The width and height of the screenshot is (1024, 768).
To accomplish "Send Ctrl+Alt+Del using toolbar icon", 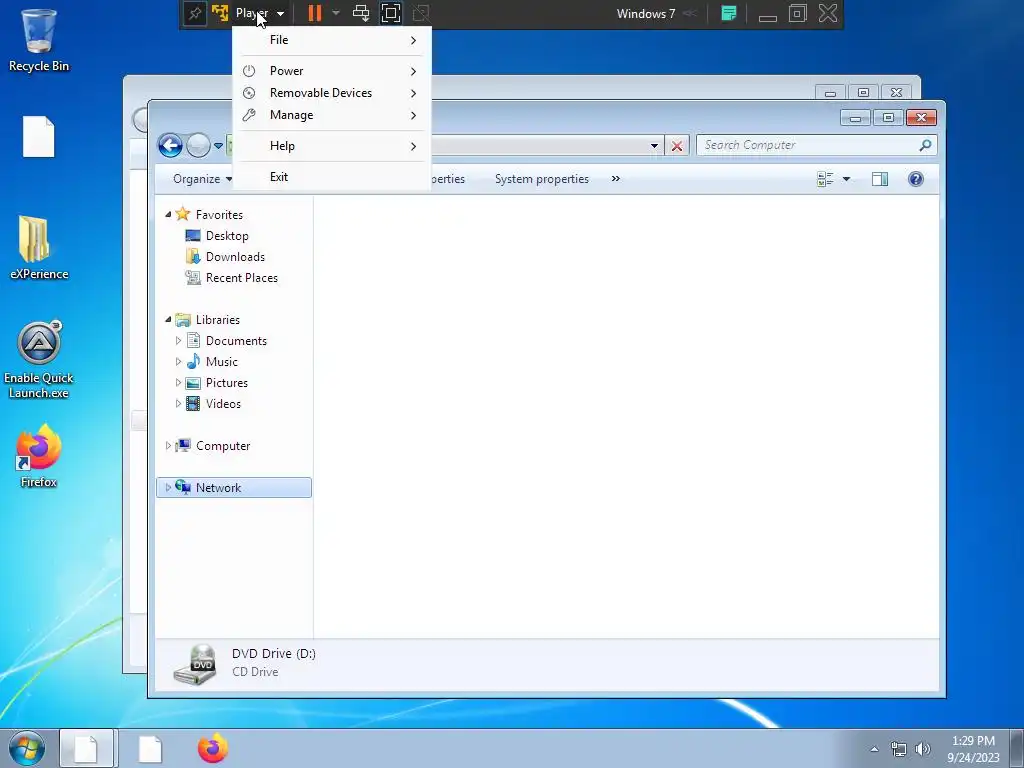I will [x=360, y=13].
